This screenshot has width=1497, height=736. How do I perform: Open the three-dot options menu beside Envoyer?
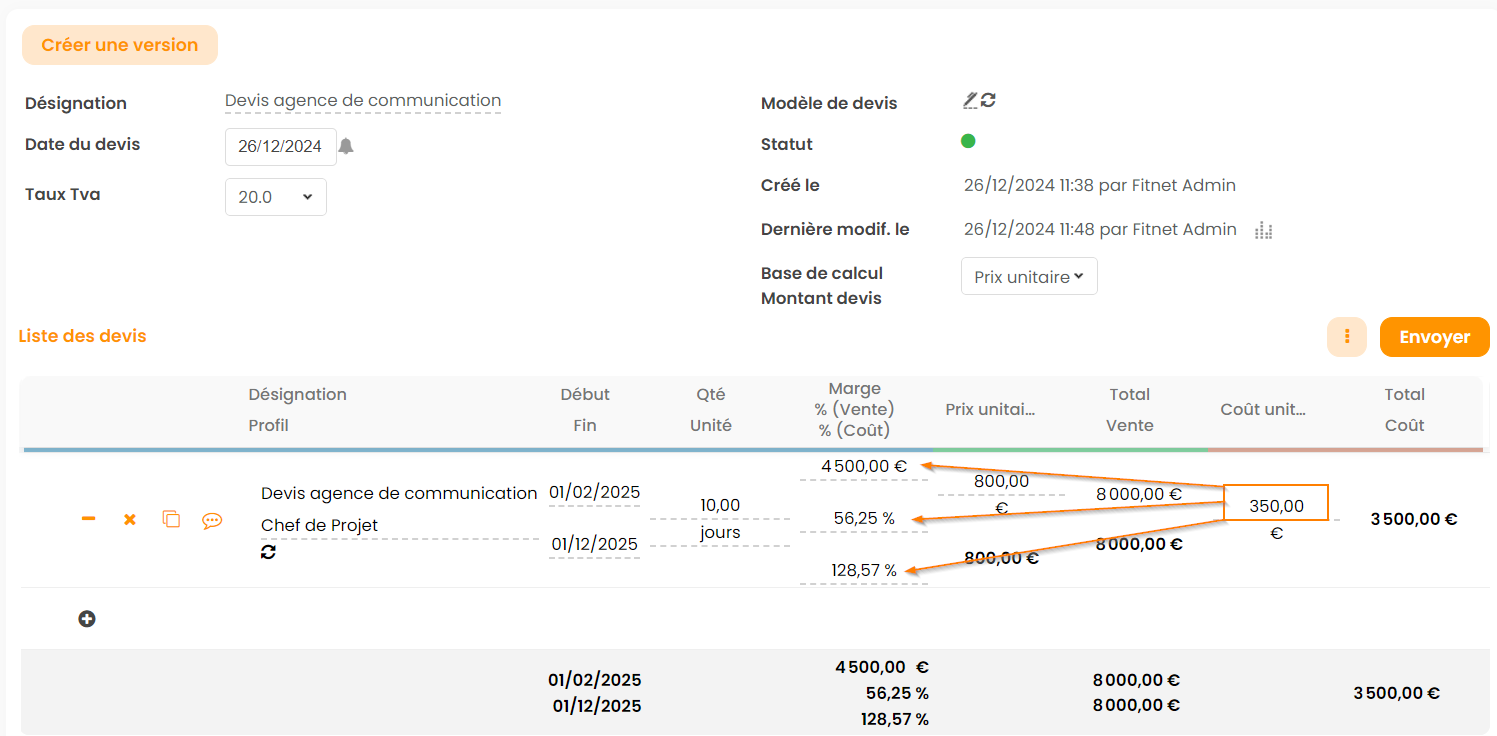(x=1347, y=337)
